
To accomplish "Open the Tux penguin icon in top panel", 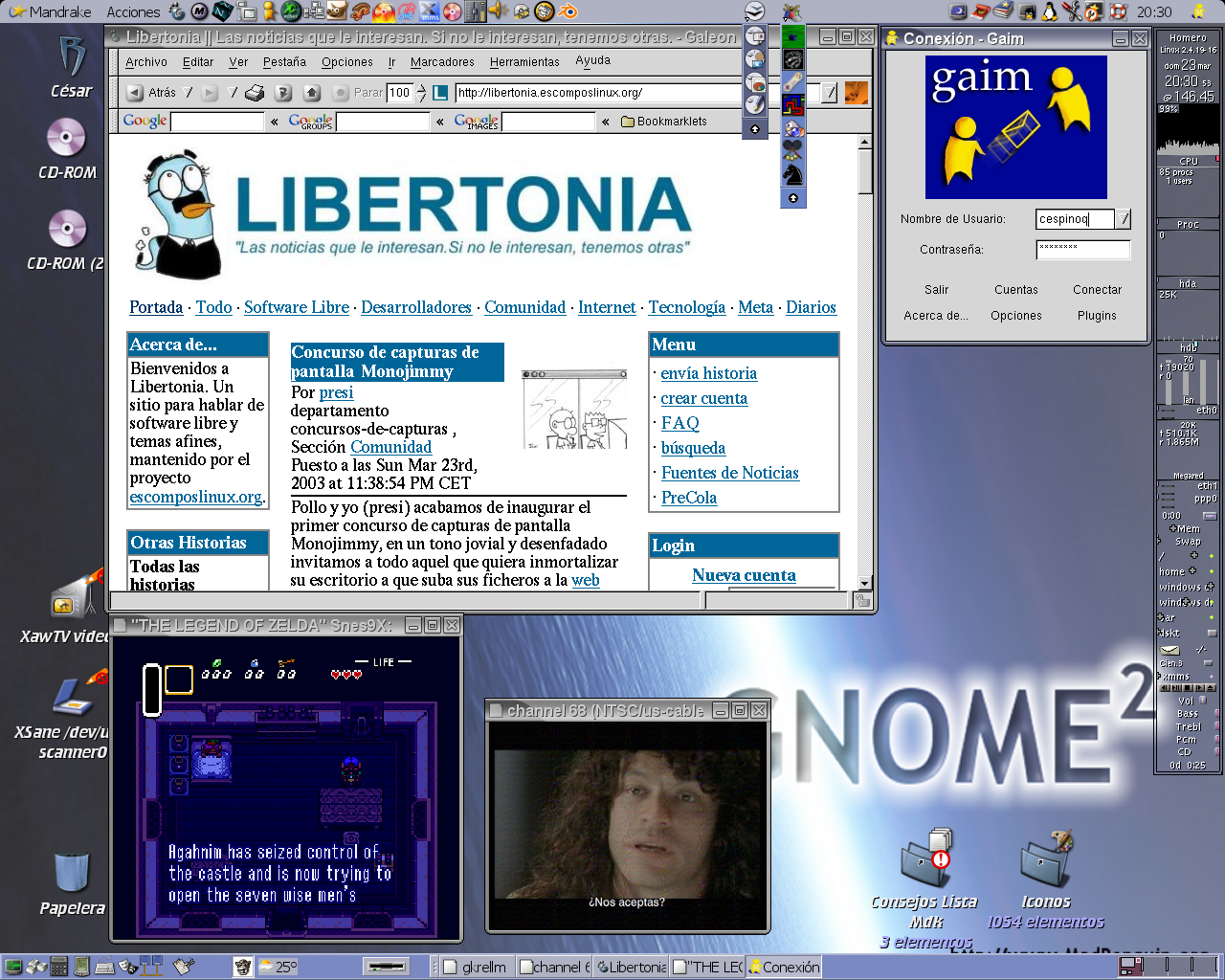I will point(1051,11).
